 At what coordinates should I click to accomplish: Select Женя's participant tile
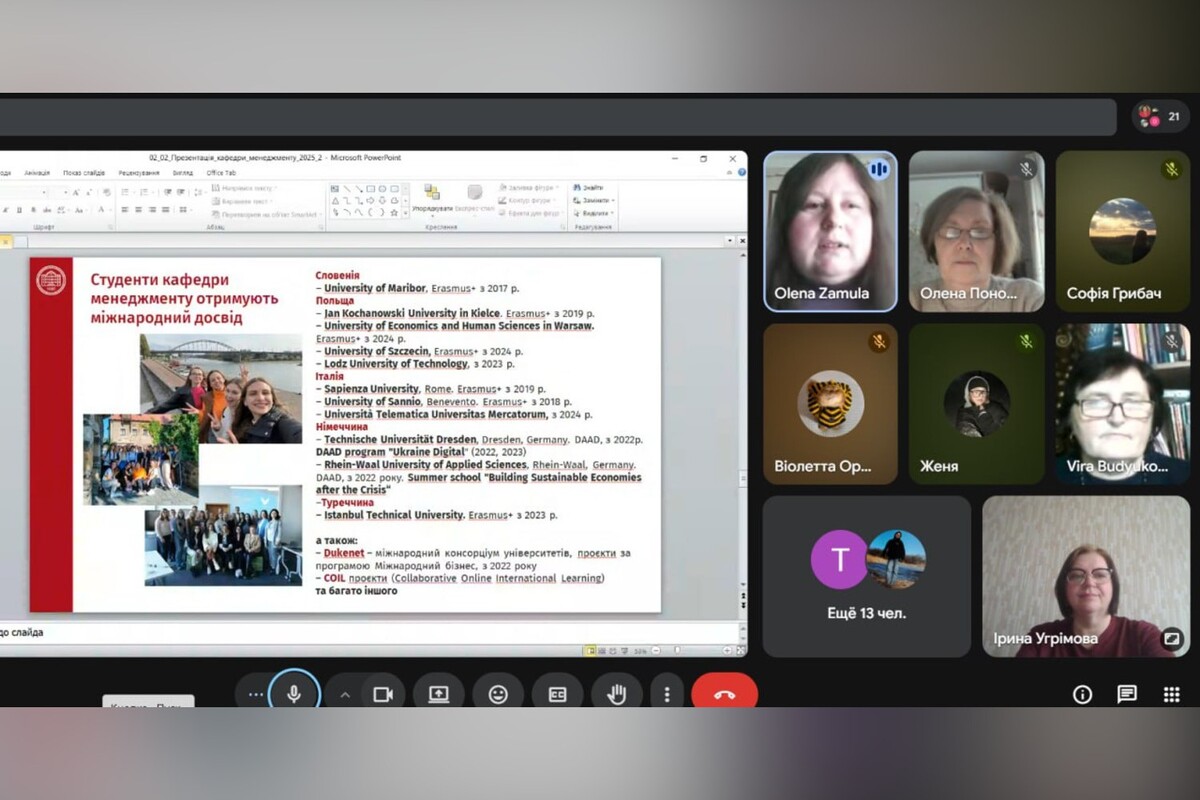click(977, 404)
